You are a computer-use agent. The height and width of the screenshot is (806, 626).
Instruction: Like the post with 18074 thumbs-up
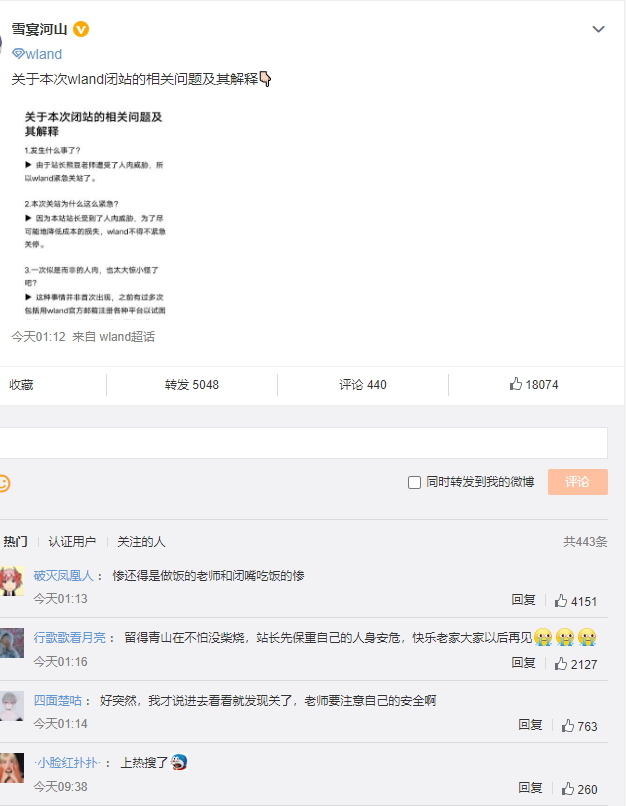pyautogui.click(x=534, y=384)
